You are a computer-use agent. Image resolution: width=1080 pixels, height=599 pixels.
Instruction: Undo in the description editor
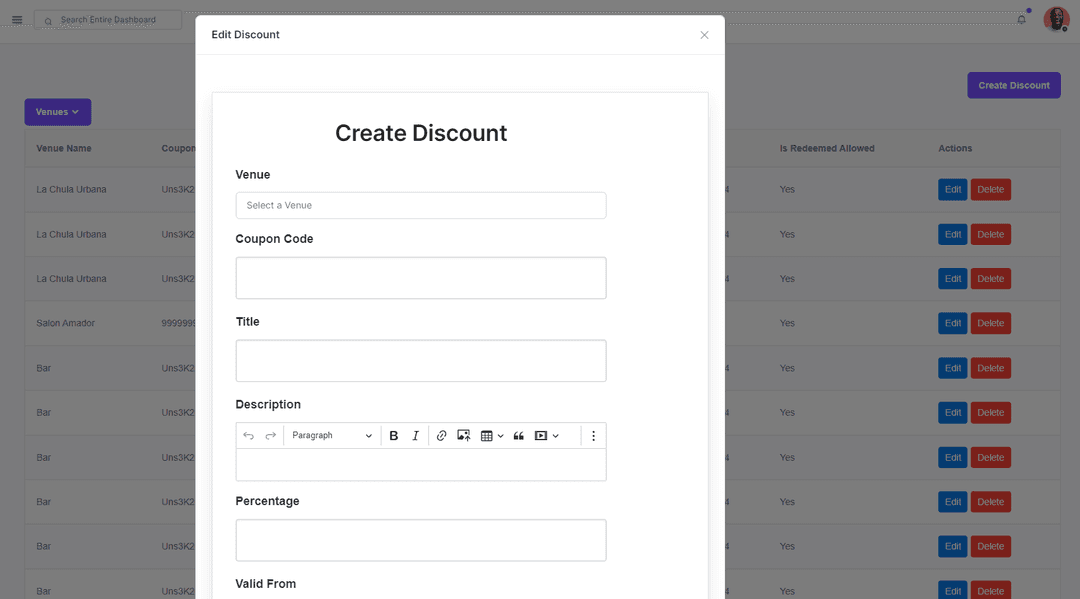[249, 436]
